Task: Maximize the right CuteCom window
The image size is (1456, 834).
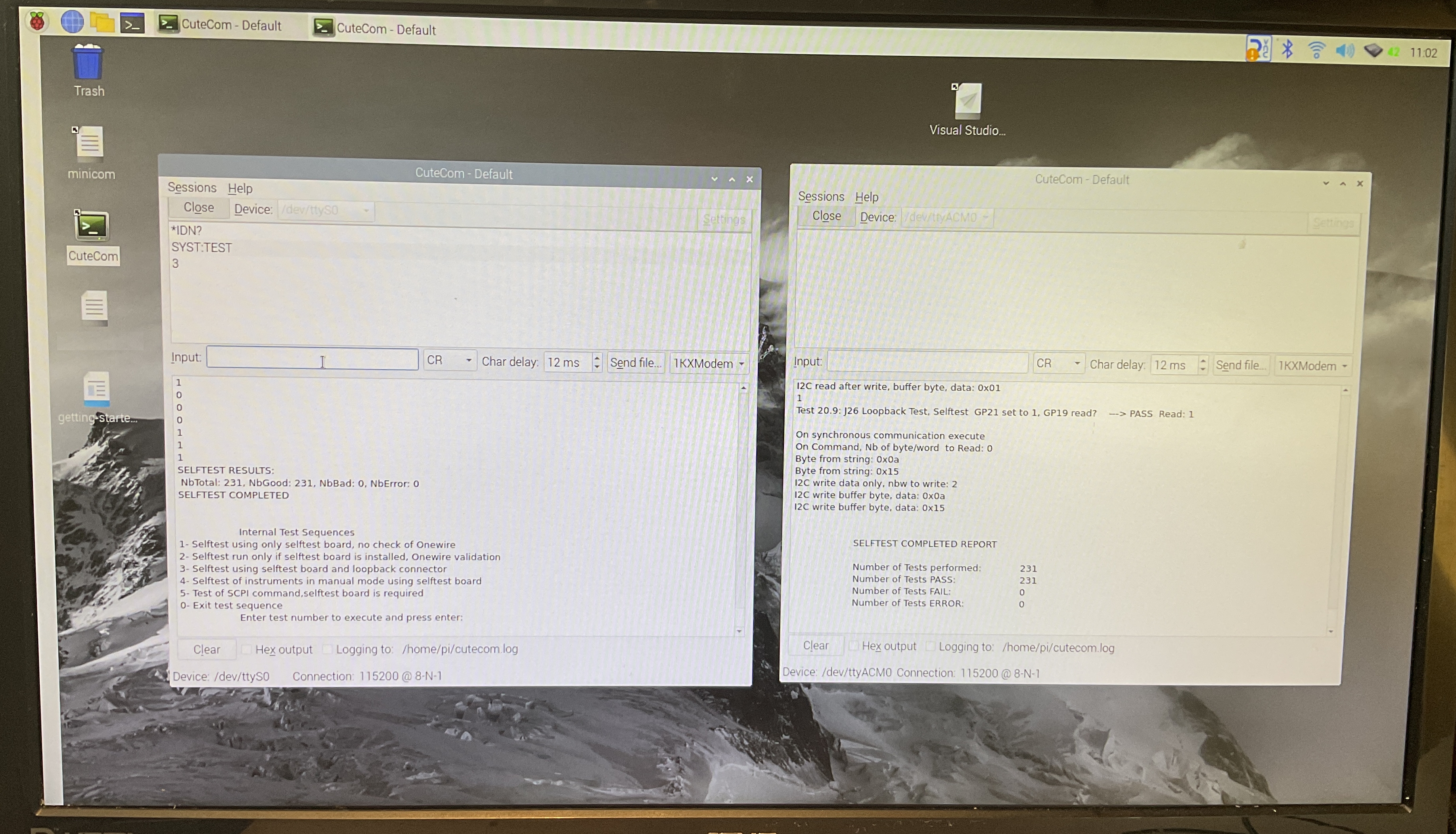Action: click(1343, 183)
